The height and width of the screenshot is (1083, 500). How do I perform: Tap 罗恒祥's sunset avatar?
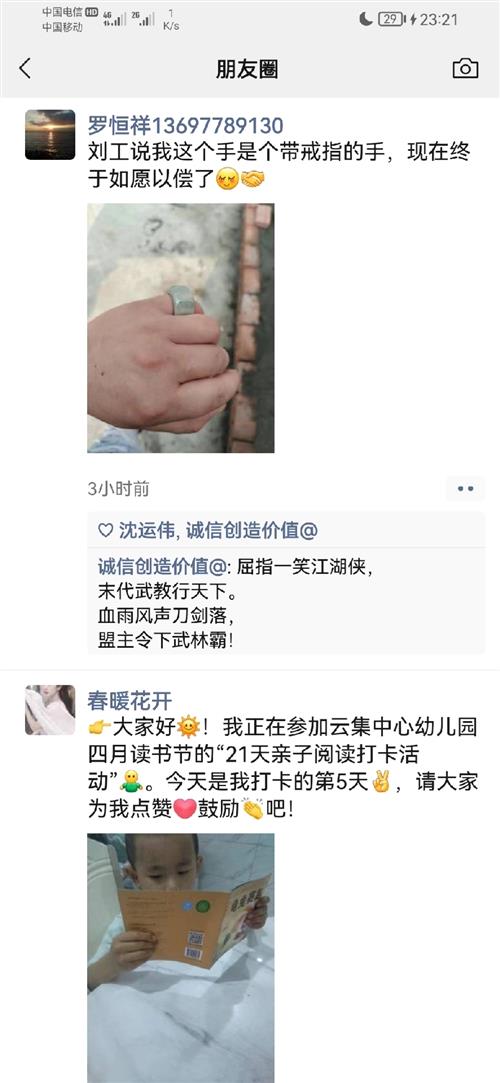[50, 135]
